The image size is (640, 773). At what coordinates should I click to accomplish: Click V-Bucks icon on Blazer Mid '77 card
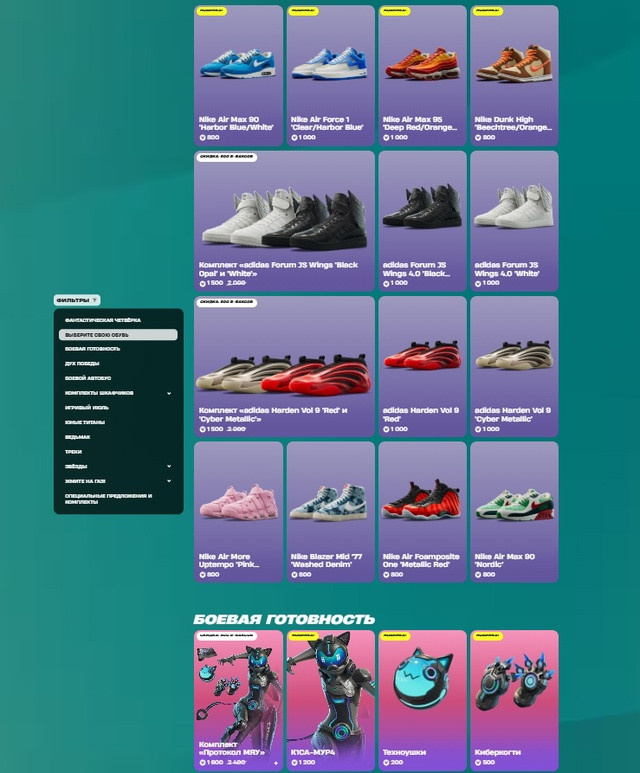[294, 575]
